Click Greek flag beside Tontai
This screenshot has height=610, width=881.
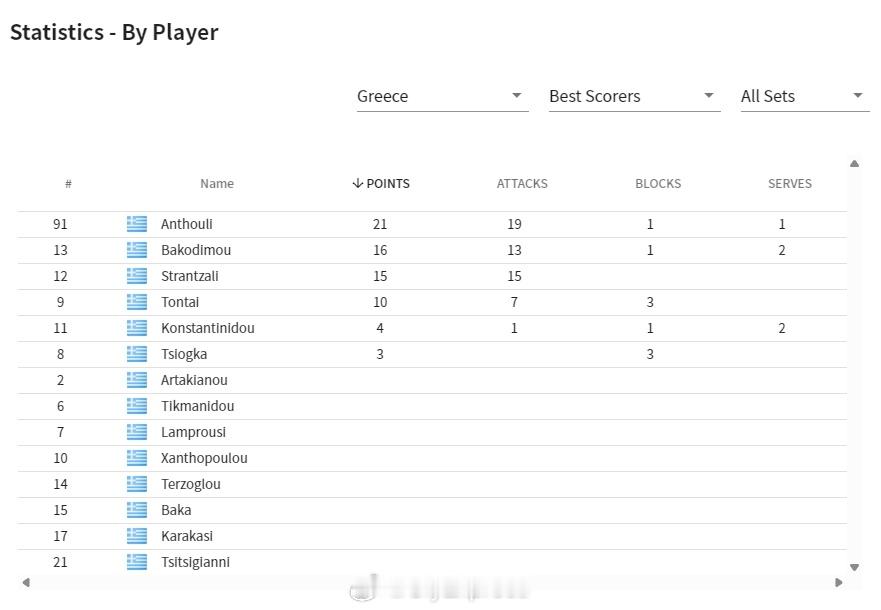(137, 302)
